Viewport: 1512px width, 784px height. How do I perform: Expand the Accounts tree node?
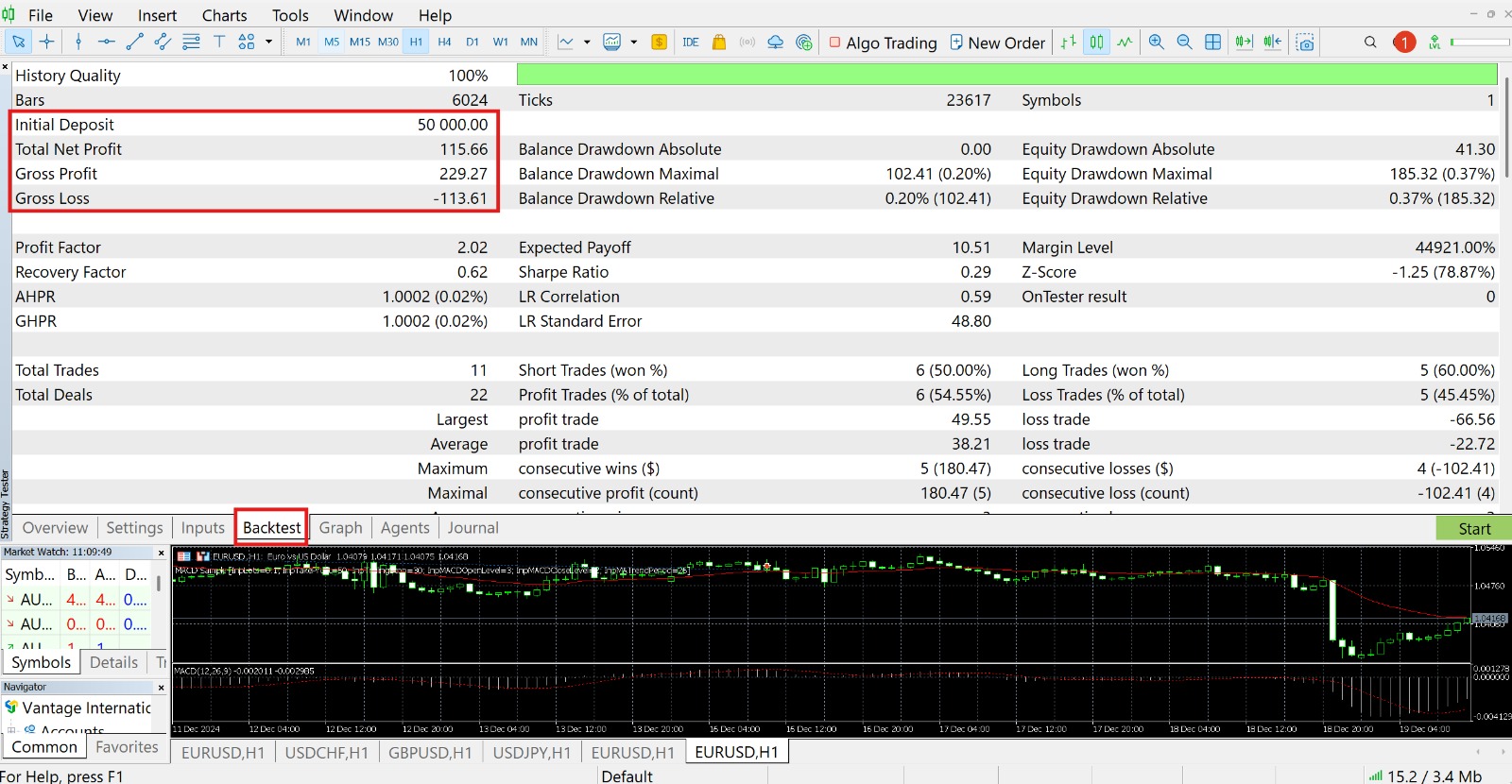click(12, 730)
